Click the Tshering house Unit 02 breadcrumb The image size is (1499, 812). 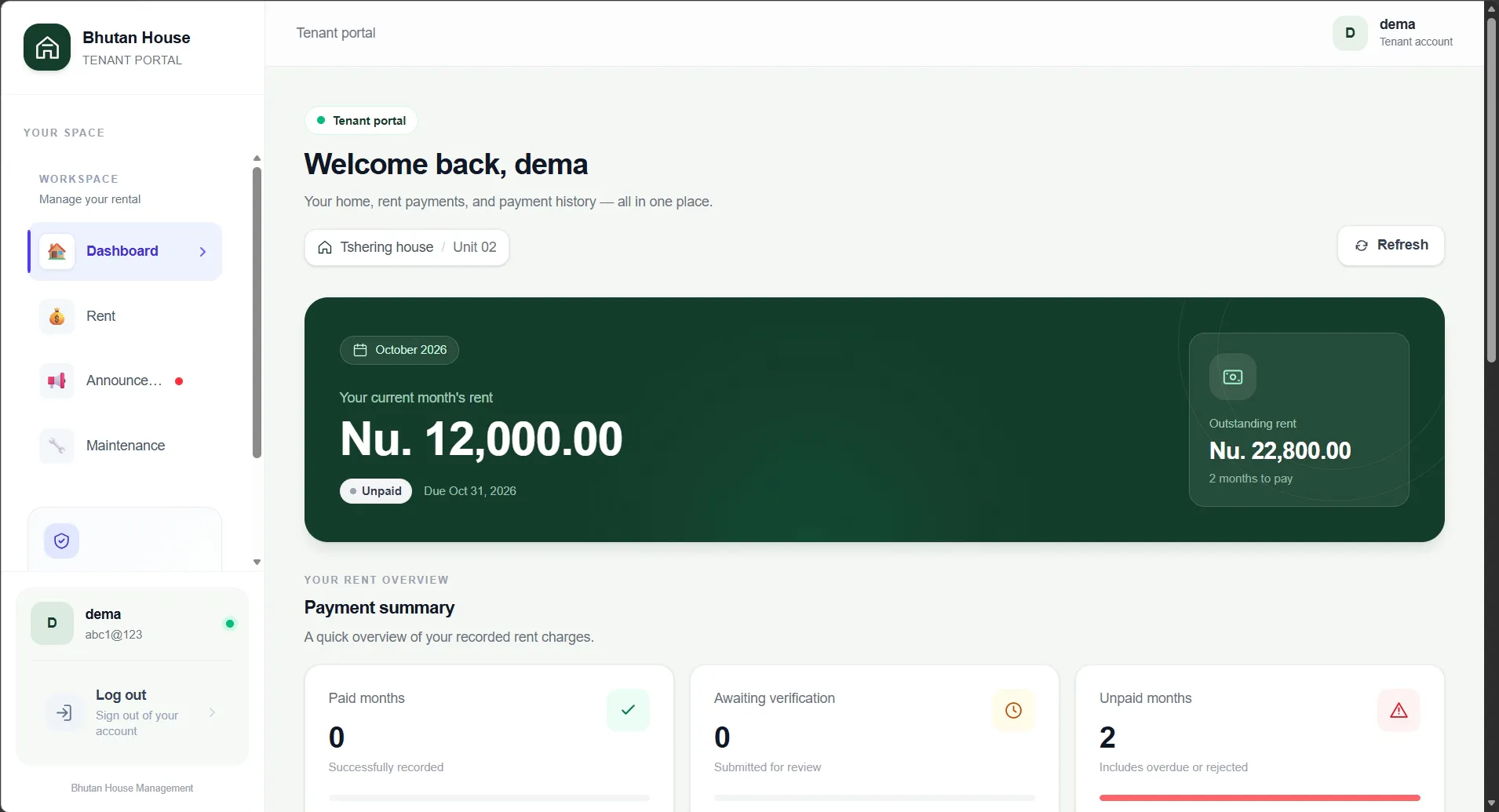(x=407, y=247)
